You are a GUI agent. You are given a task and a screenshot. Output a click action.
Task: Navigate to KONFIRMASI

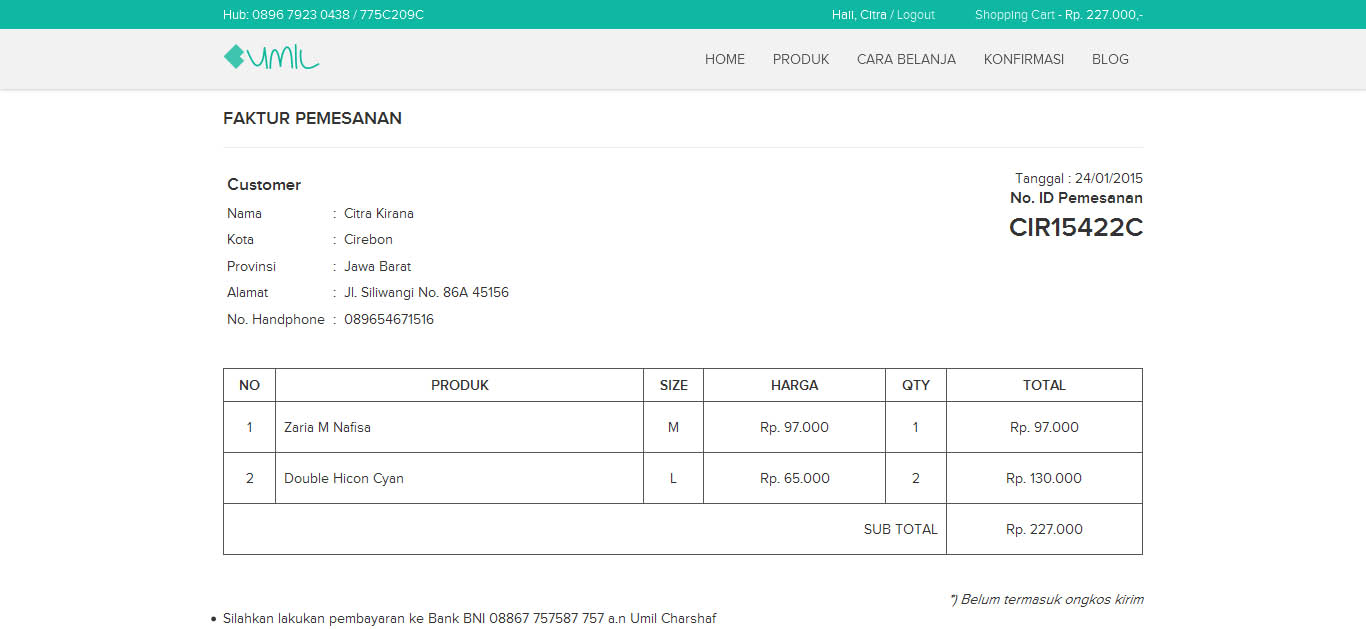(x=1023, y=59)
